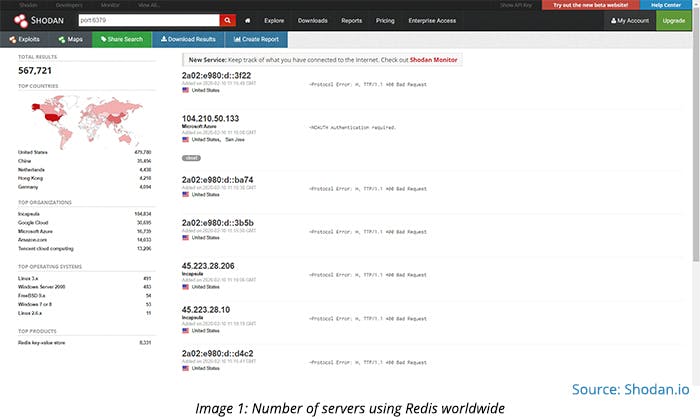Click the world map of top countries
The image size is (700, 420).
(x=86, y=121)
